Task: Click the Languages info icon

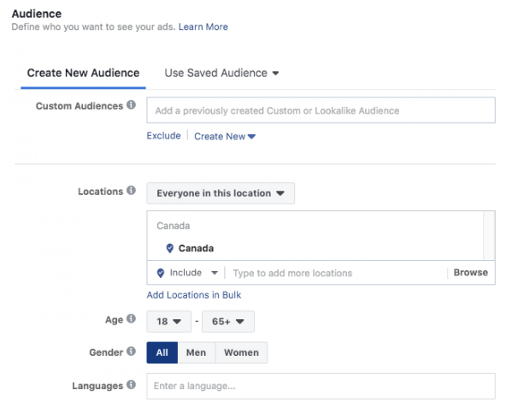Action: coord(131,384)
